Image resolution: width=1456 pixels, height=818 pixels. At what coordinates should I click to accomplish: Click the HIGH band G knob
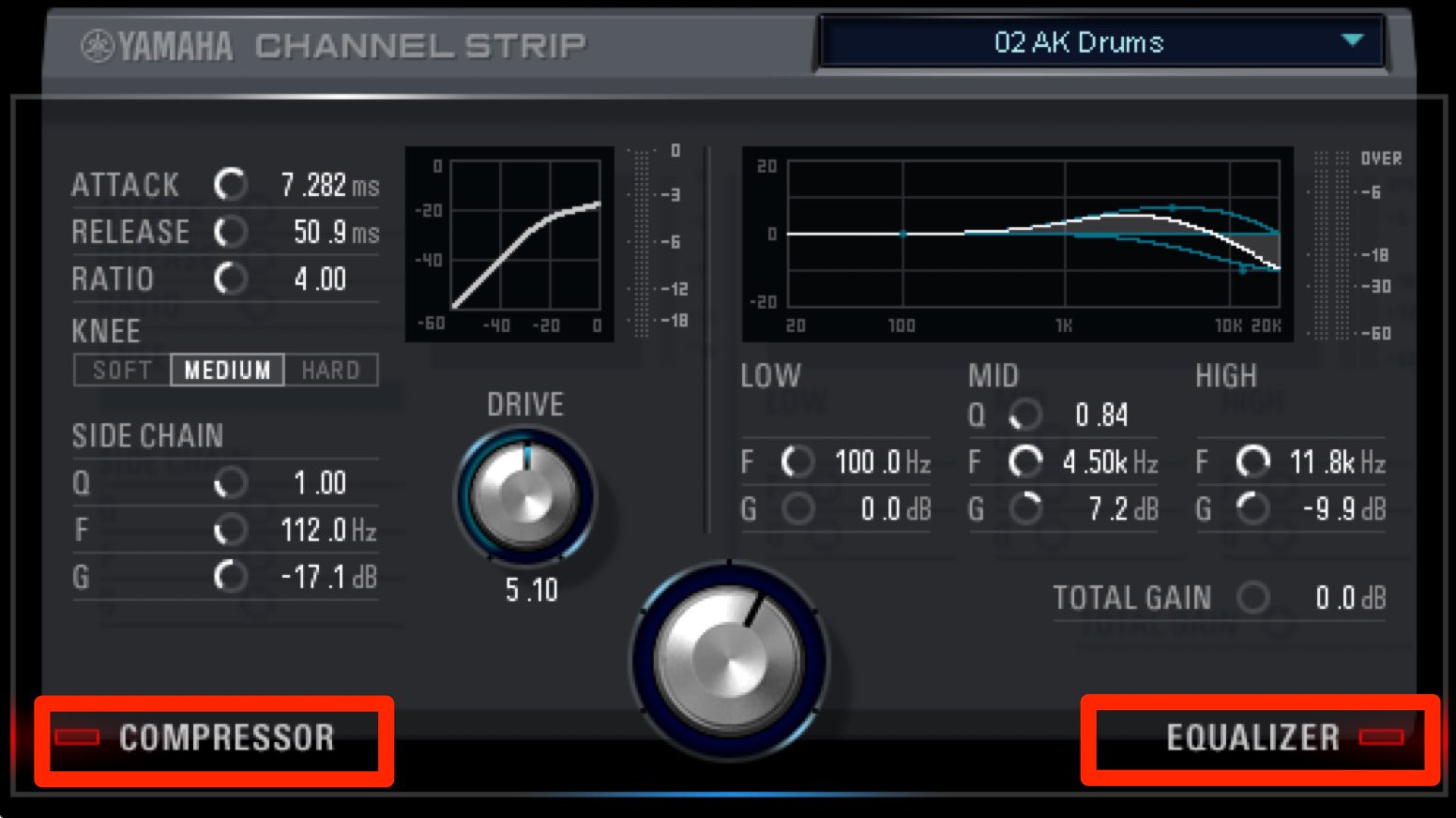click(1252, 508)
